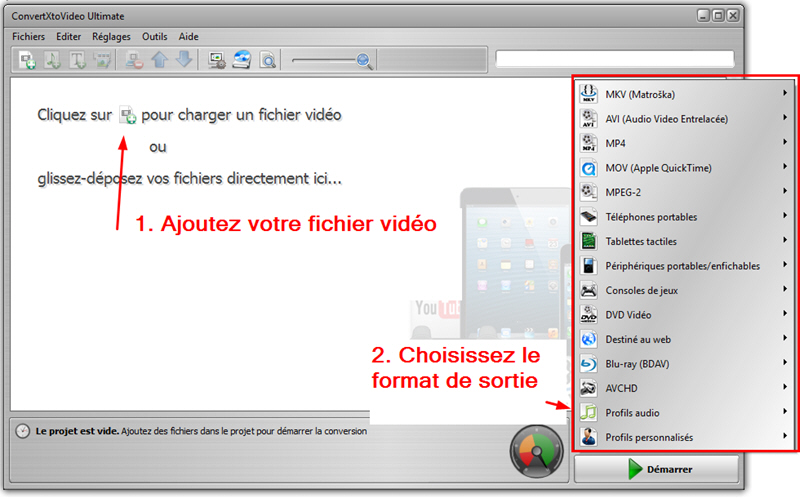Click the inline add-file icon in instructions
This screenshot has height=498, width=800.
128,115
